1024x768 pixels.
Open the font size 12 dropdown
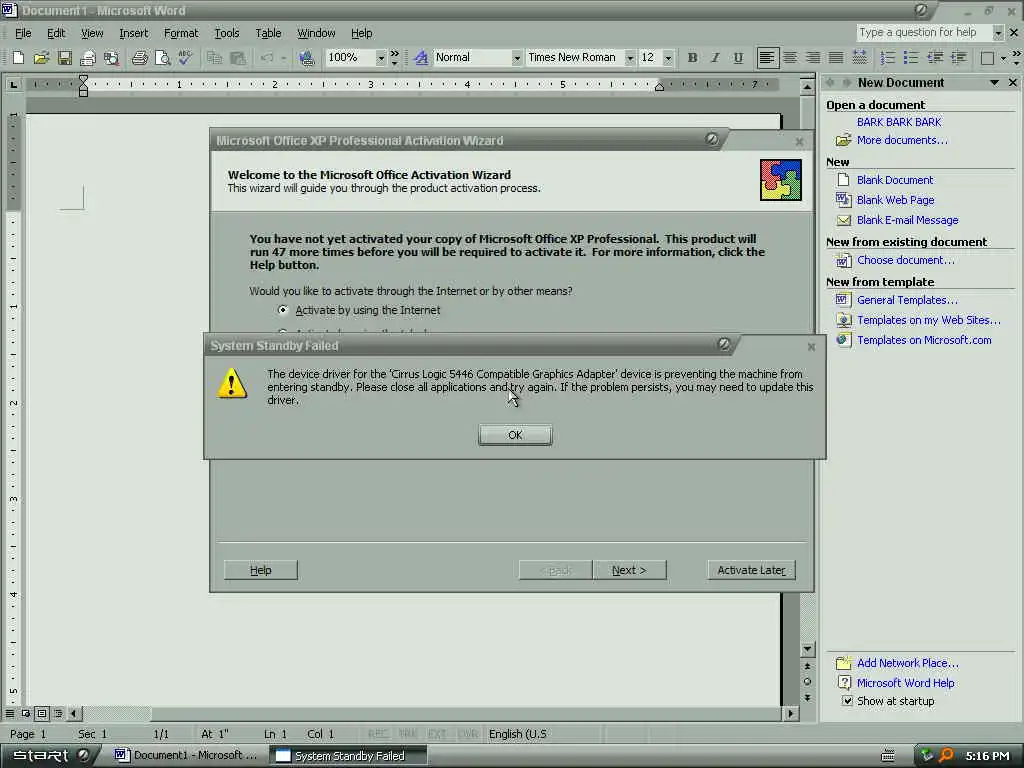click(x=668, y=58)
